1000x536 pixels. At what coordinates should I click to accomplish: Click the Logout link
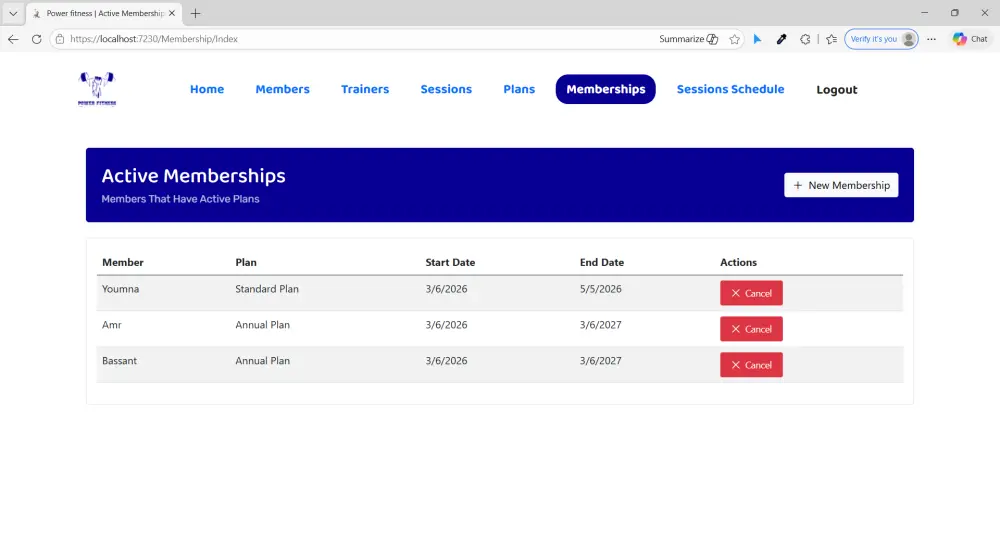click(x=837, y=90)
